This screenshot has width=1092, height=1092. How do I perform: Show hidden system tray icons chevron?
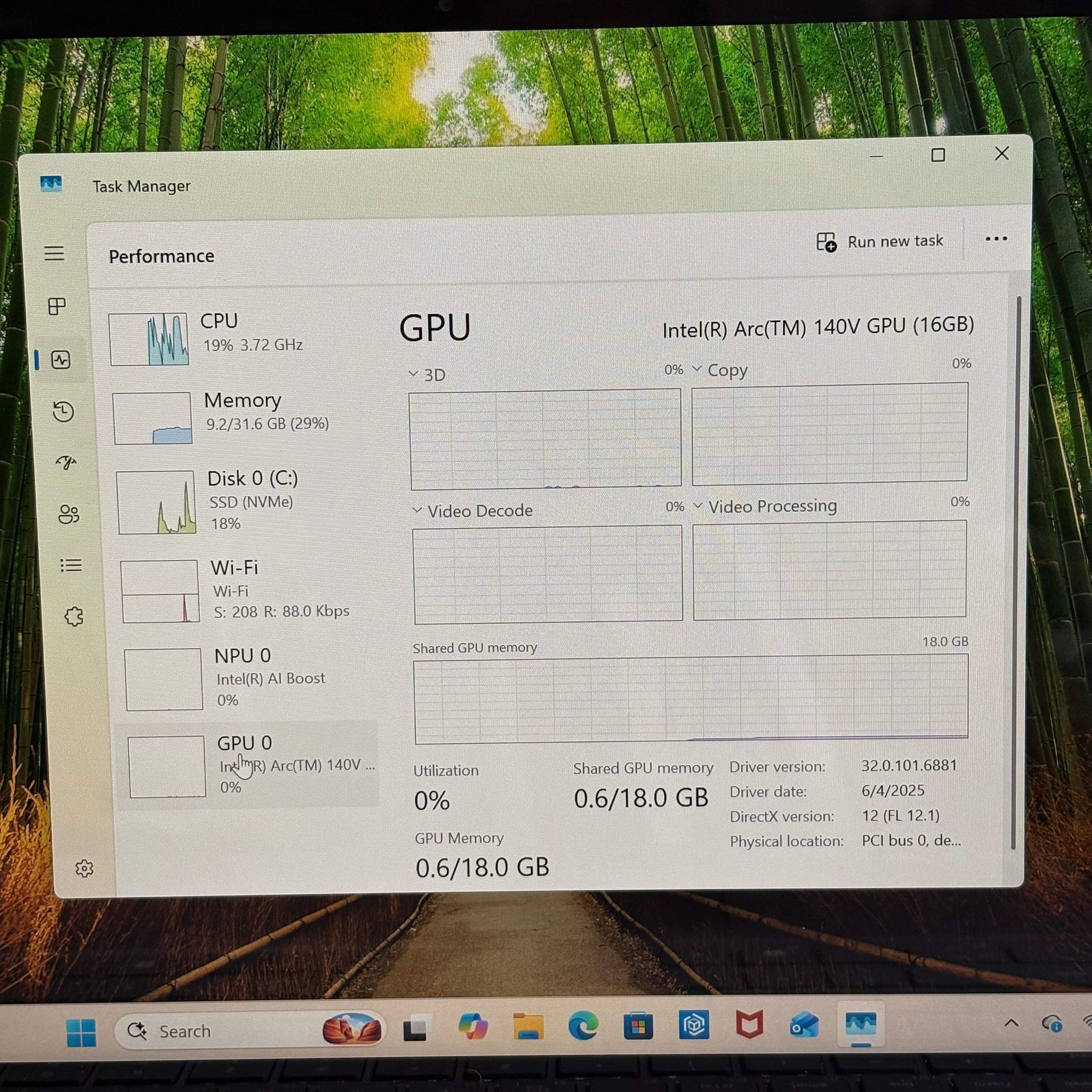pos(1011,1022)
